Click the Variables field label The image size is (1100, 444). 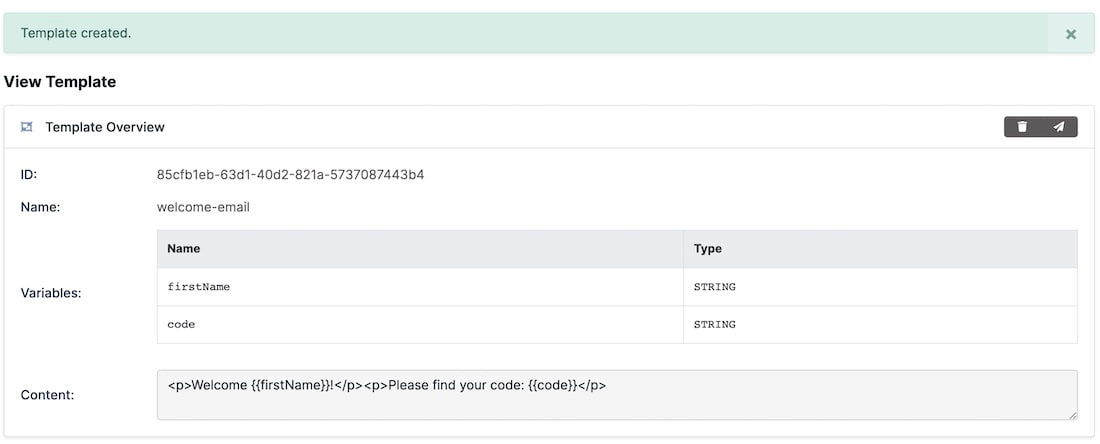click(x=51, y=294)
